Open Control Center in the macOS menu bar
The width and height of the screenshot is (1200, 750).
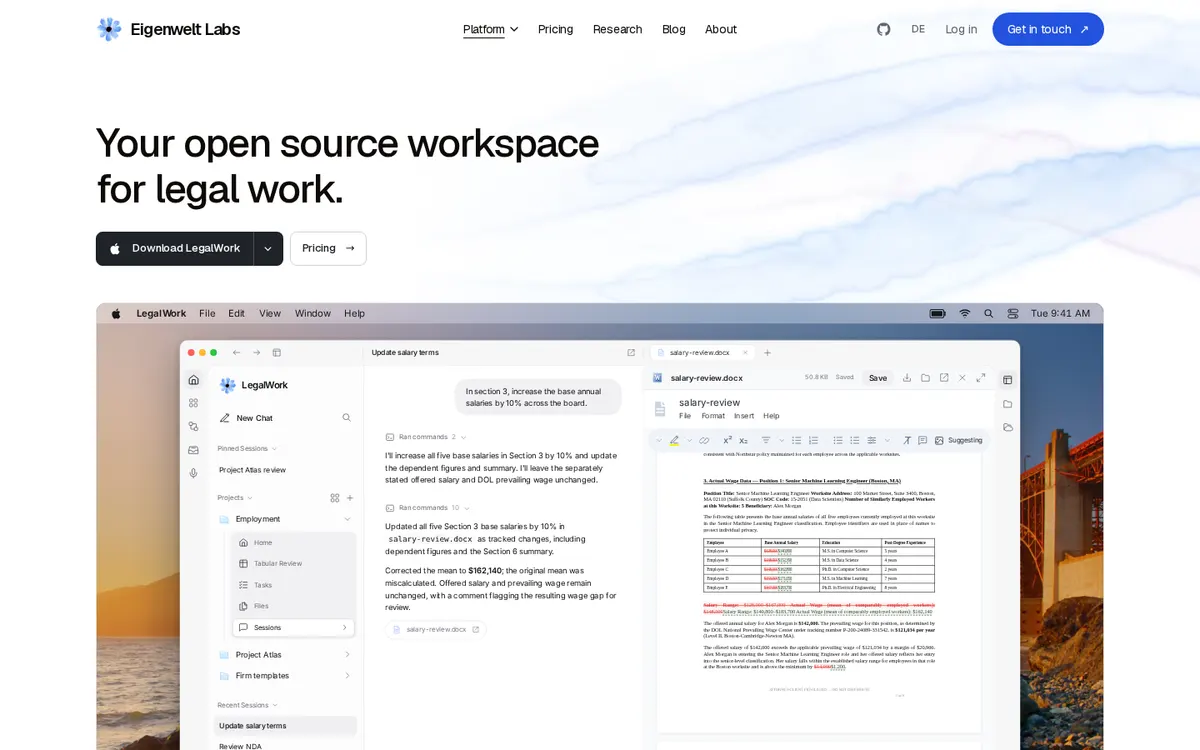1013,313
